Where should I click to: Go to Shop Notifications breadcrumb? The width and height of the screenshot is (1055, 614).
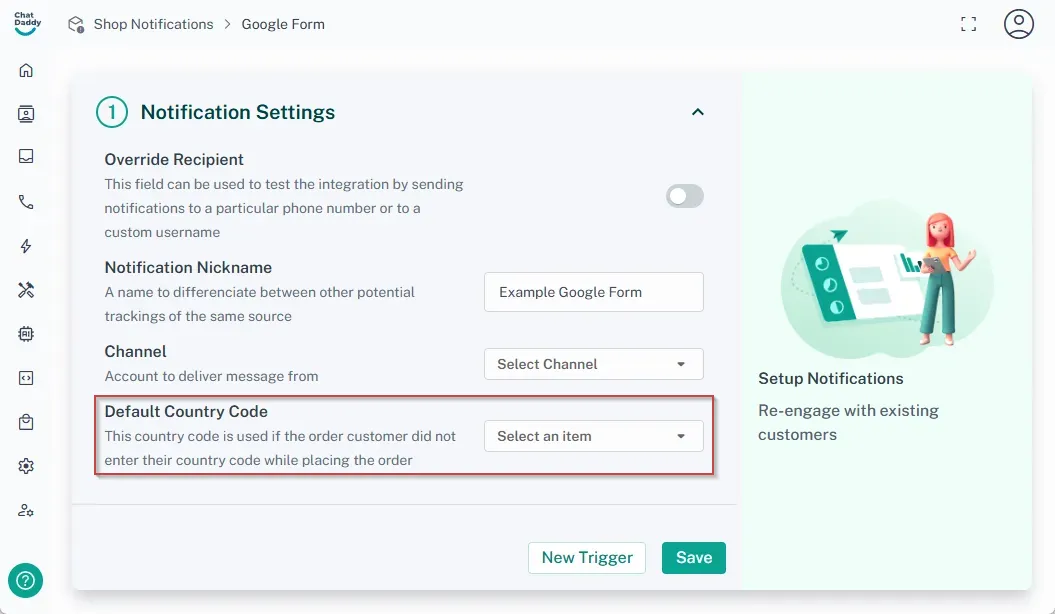coord(153,24)
